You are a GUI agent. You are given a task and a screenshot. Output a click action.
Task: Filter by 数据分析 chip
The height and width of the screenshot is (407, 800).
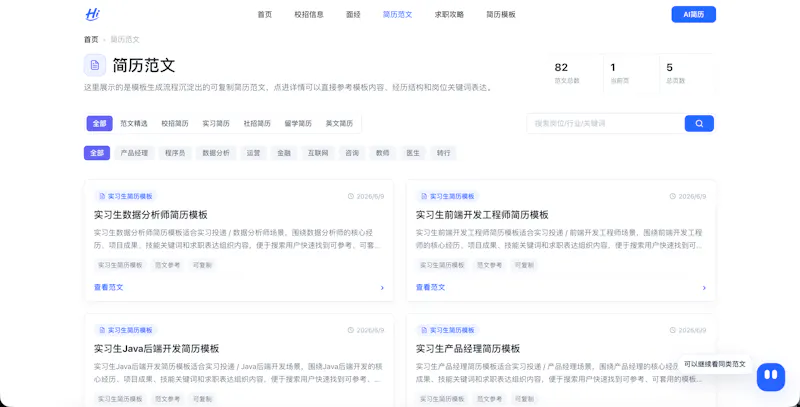216,153
